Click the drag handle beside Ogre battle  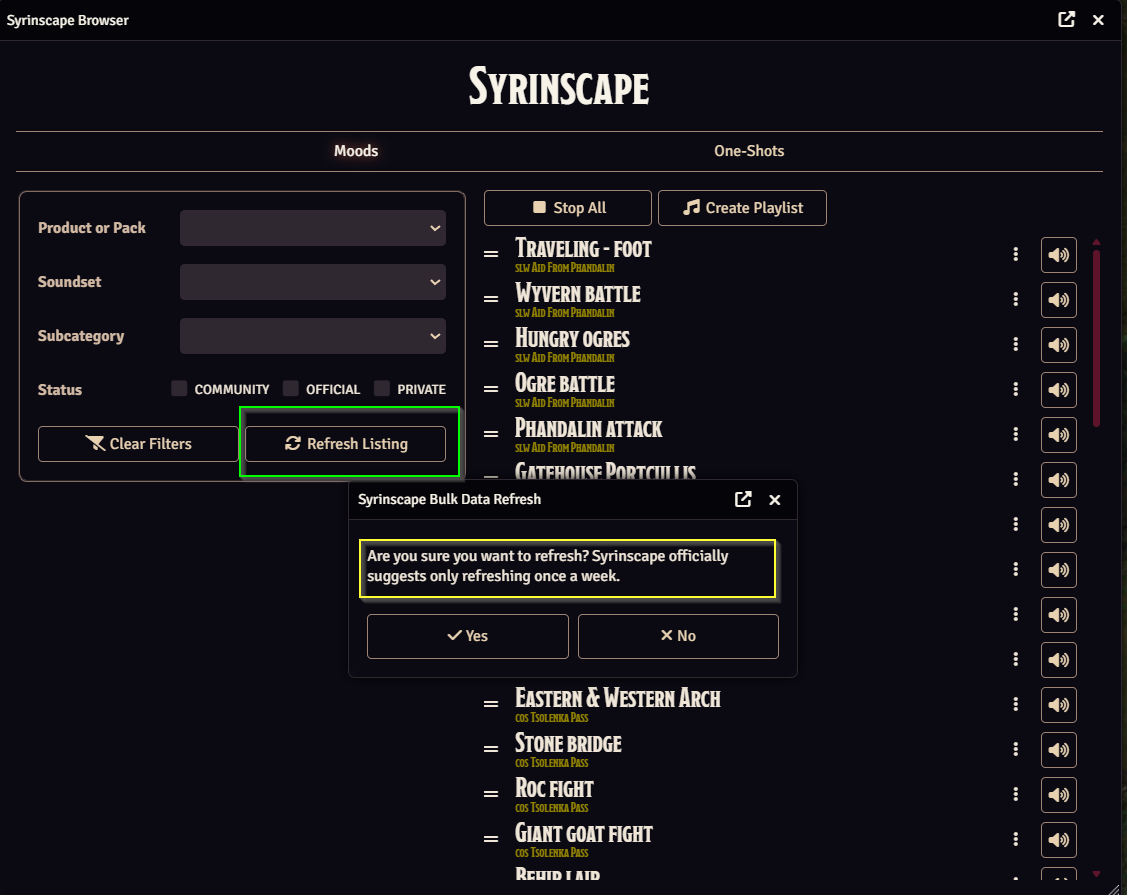[x=491, y=389]
